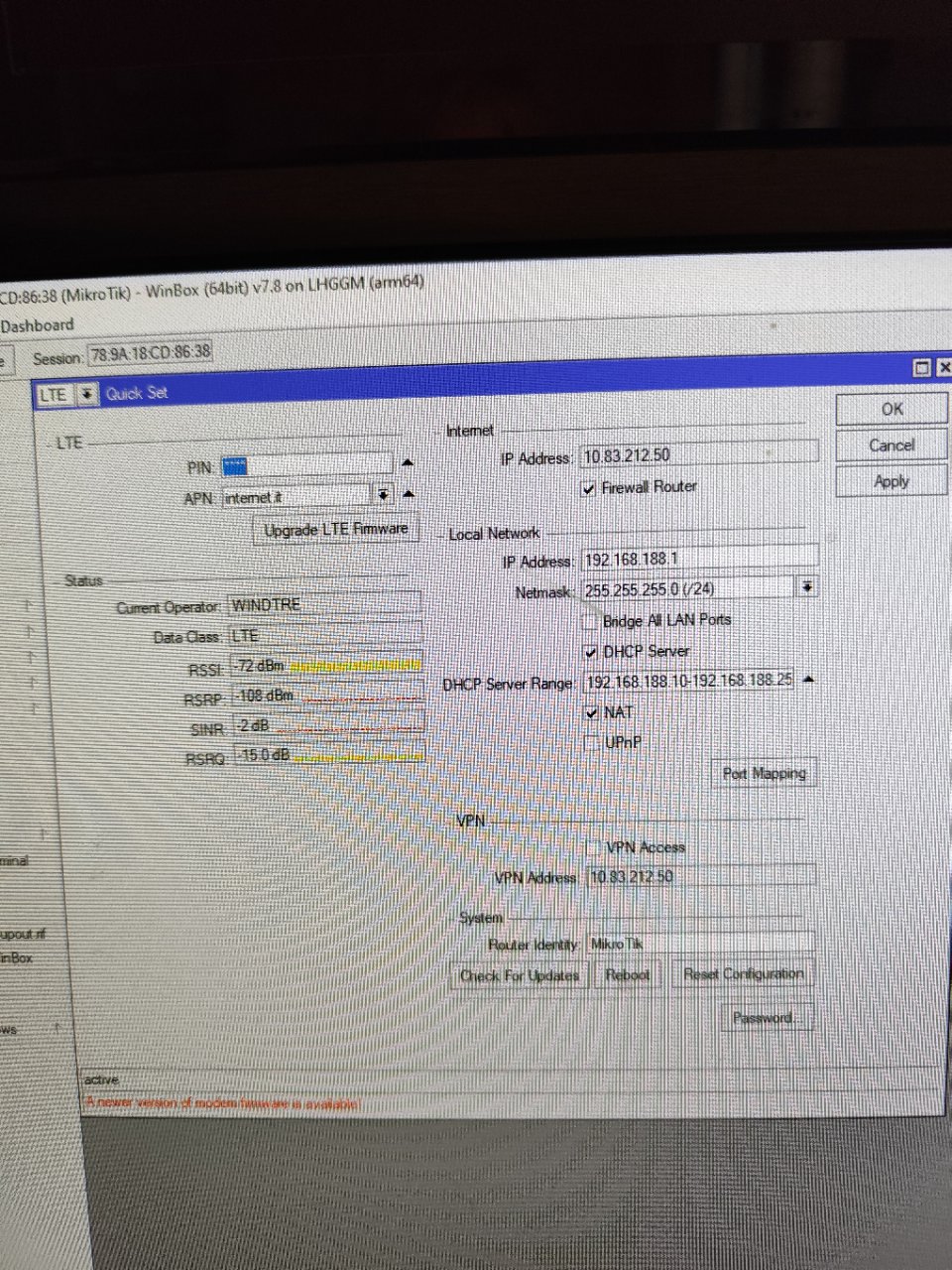Click Check For Updates

[x=520, y=975]
